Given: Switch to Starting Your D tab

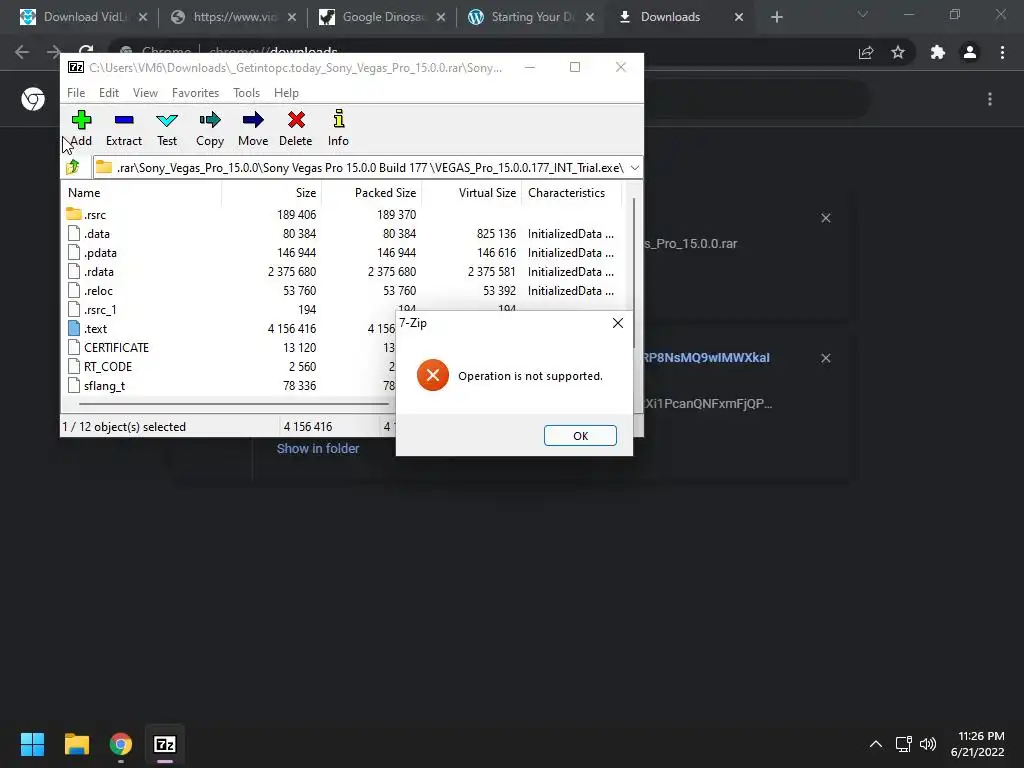Looking at the screenshot, I should coord(532,17).
